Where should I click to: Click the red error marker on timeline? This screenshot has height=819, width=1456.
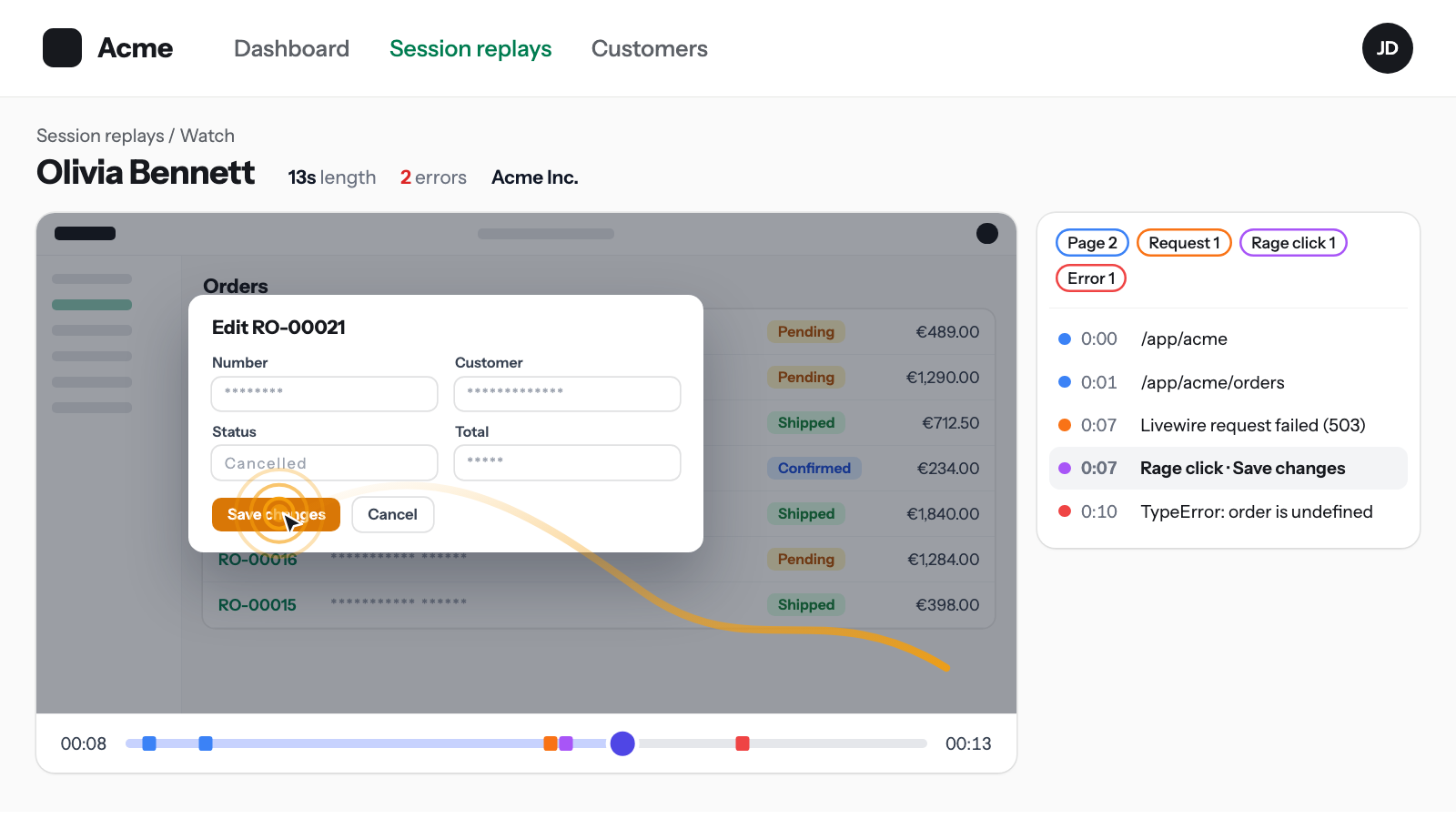click(743, 743)
